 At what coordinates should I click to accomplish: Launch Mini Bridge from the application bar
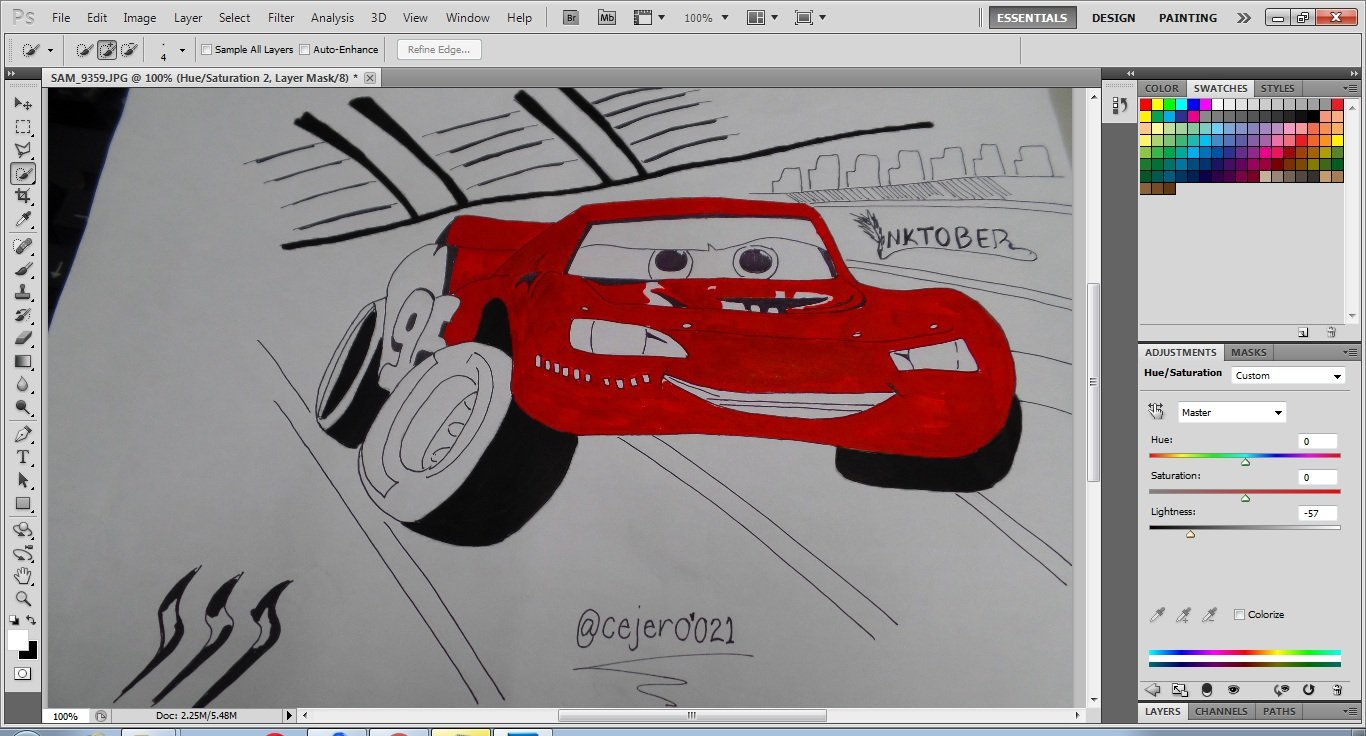(x=606, y=17)
